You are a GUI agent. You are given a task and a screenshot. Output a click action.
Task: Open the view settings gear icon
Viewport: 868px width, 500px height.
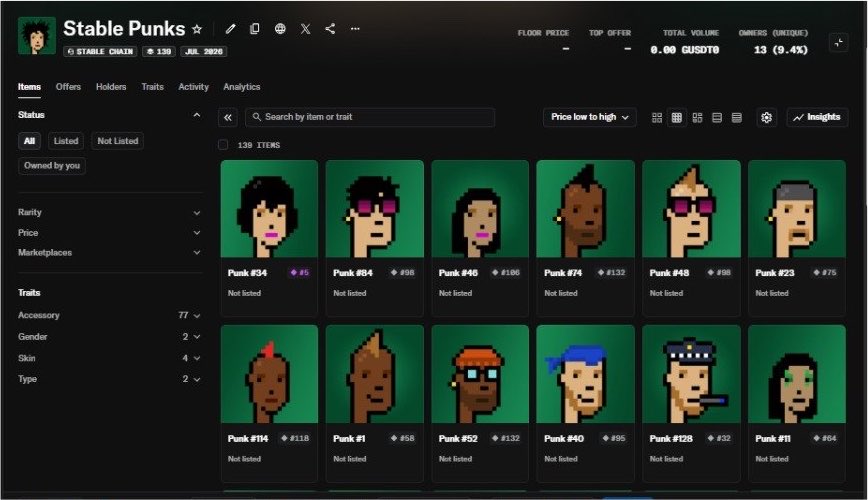766,117
